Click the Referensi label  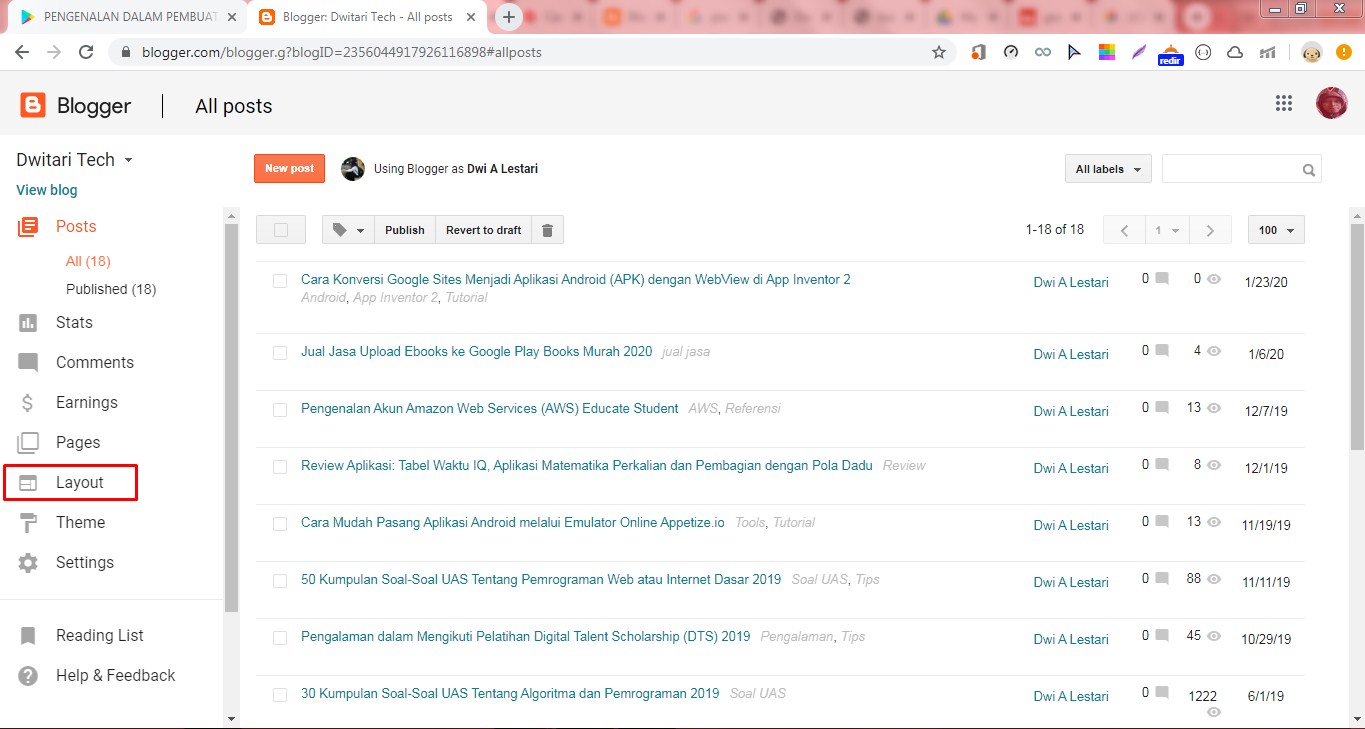(x=753, y=409)
